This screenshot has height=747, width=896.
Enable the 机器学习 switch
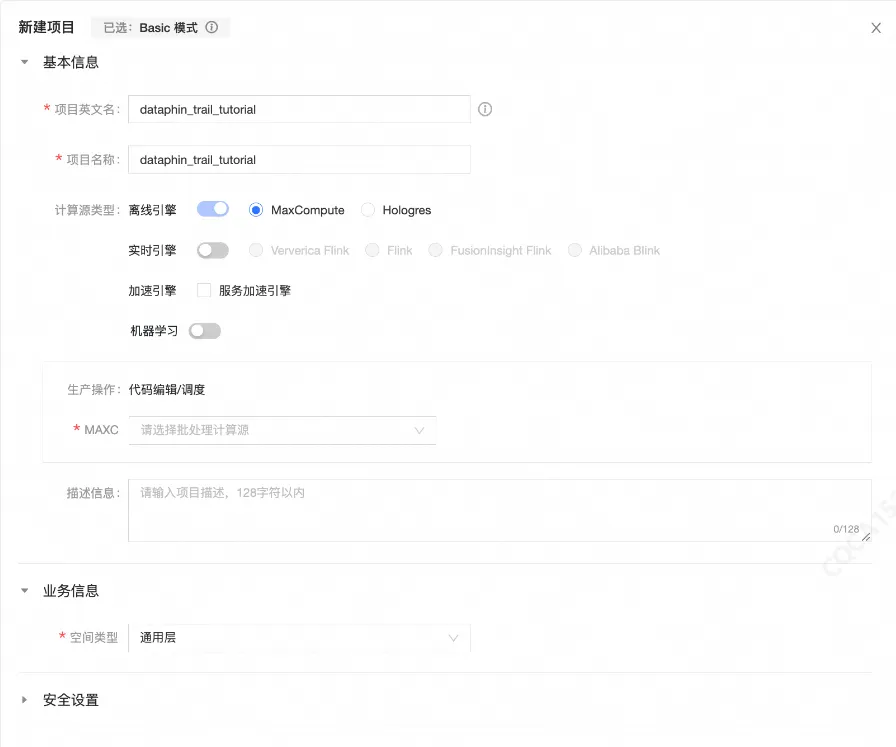point(205,331)
